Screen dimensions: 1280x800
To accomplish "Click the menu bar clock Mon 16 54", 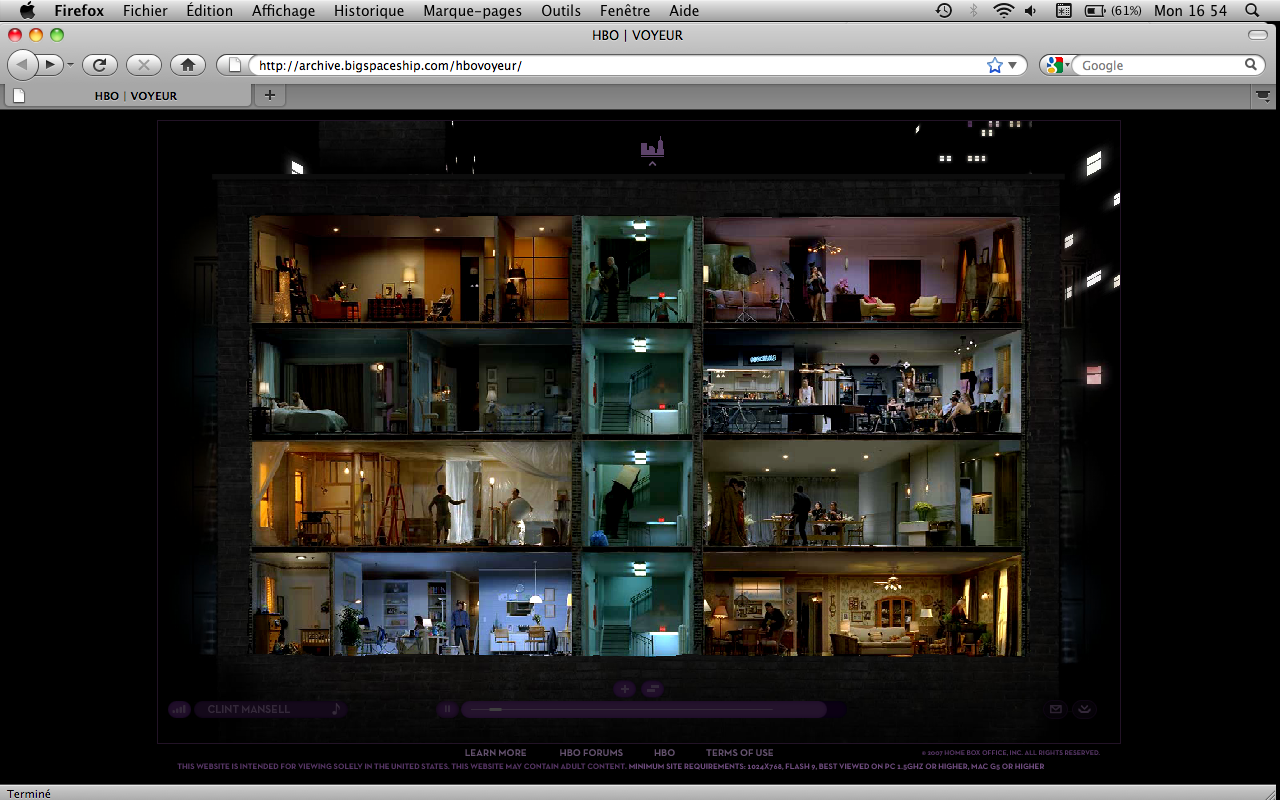I will pos(1190,11).
